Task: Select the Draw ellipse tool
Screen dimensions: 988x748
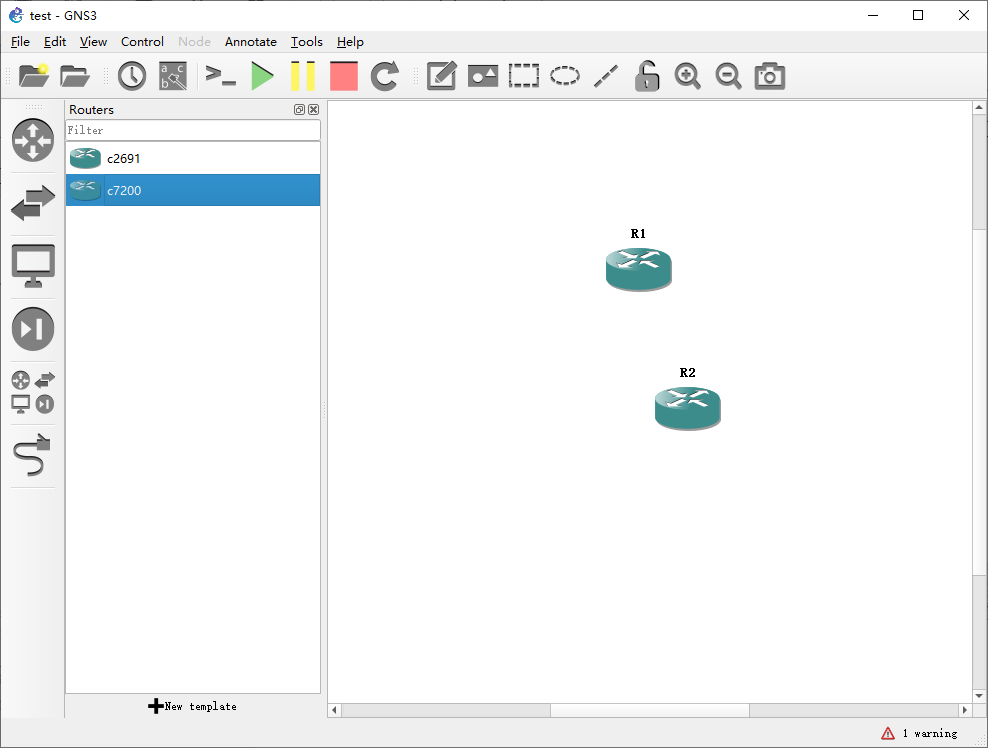Action: [565, 76]
